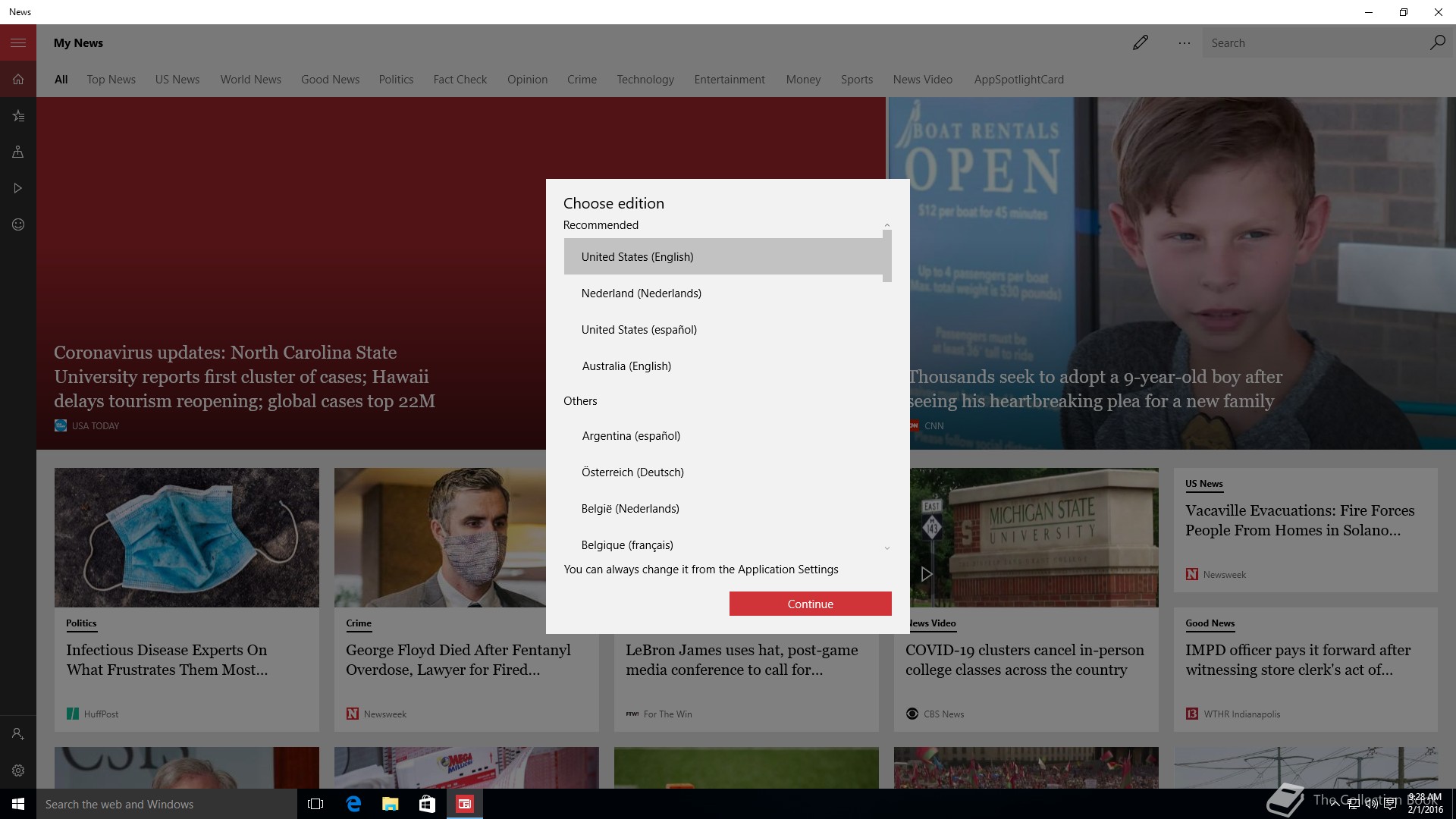Open the Fact Check tab

pos(460,80)
